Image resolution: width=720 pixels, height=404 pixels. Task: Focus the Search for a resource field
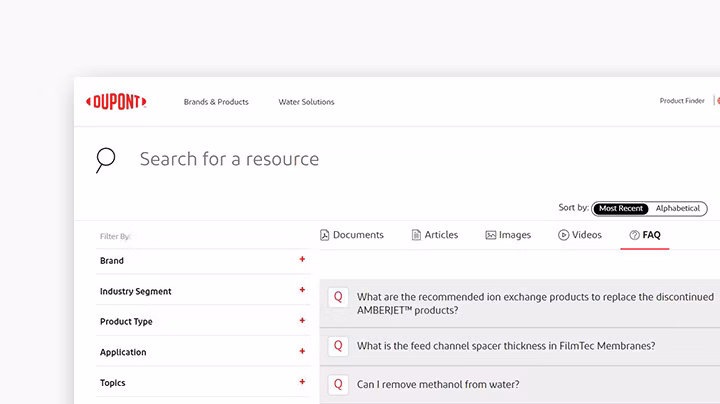[229, 159]
